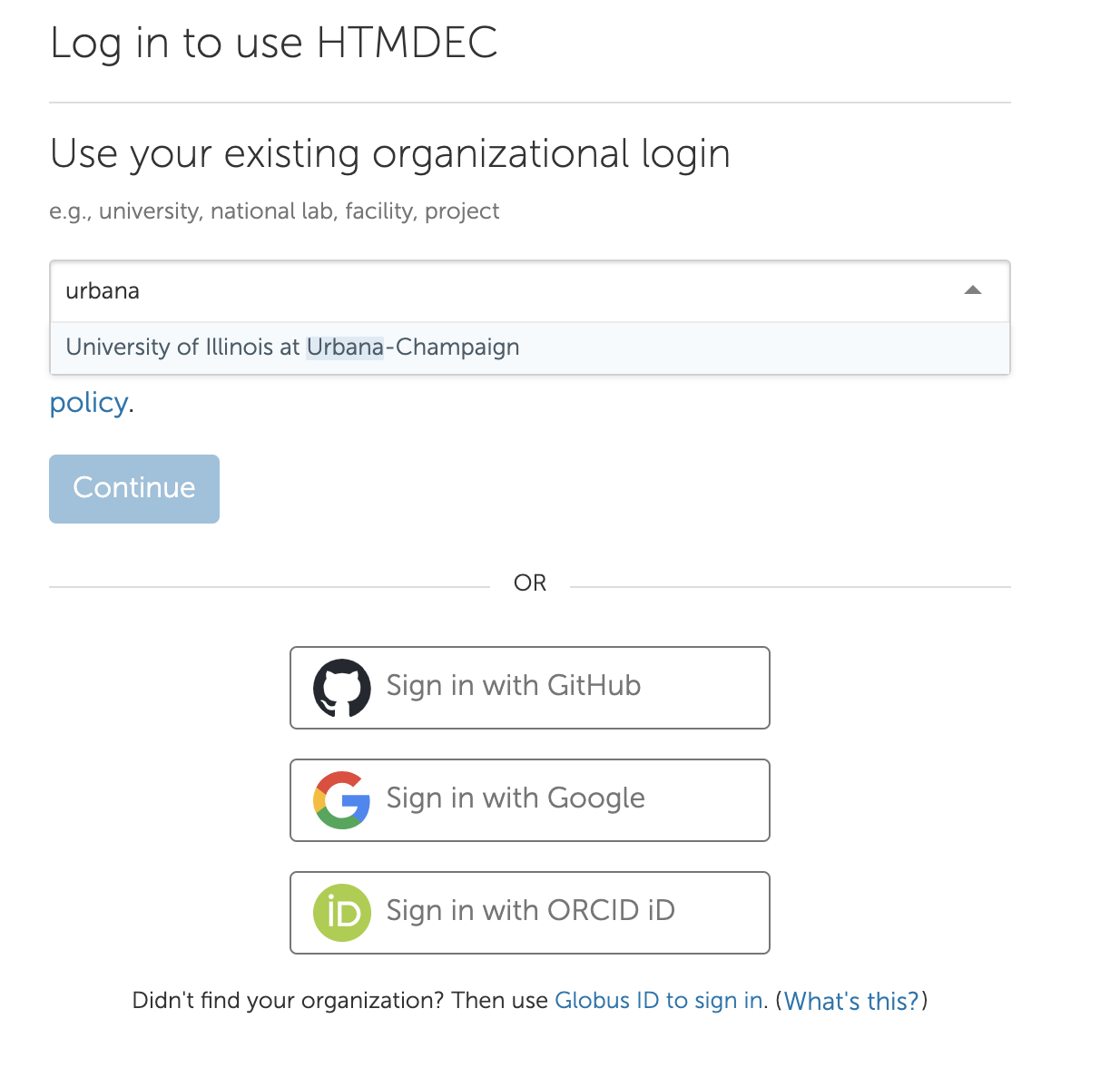Click the GitHub Octocat logo
The height and width of the screenshot is (1087, 1120).
pyautogui.click(x=342, y=688)
